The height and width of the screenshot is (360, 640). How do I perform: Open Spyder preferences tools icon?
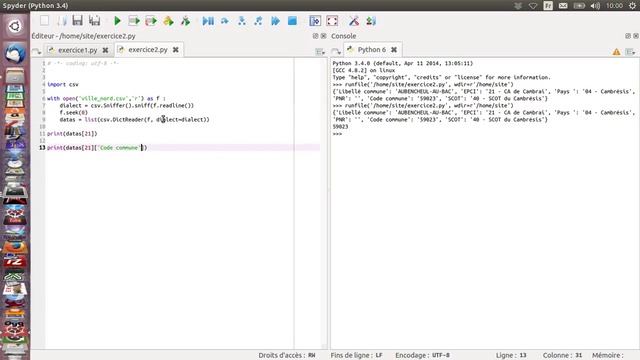point(354,21)
